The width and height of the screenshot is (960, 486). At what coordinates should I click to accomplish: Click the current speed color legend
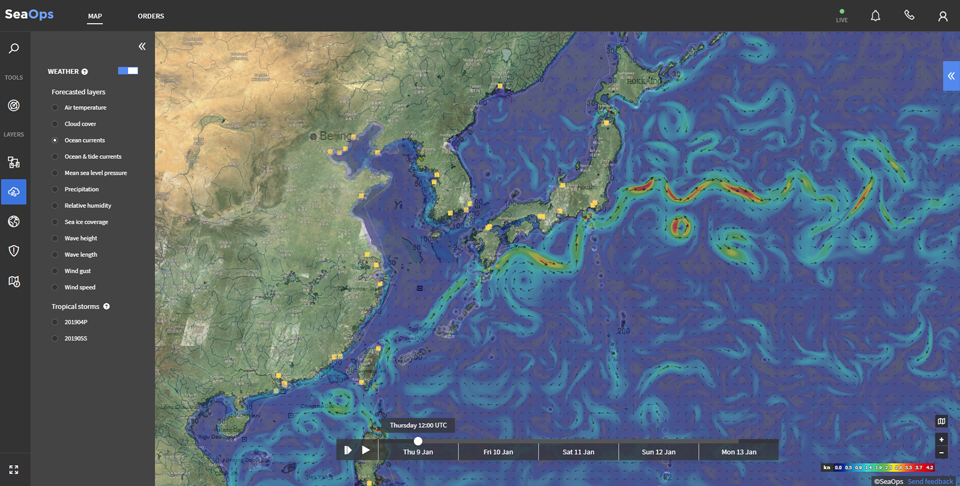(x=879, y=468)
